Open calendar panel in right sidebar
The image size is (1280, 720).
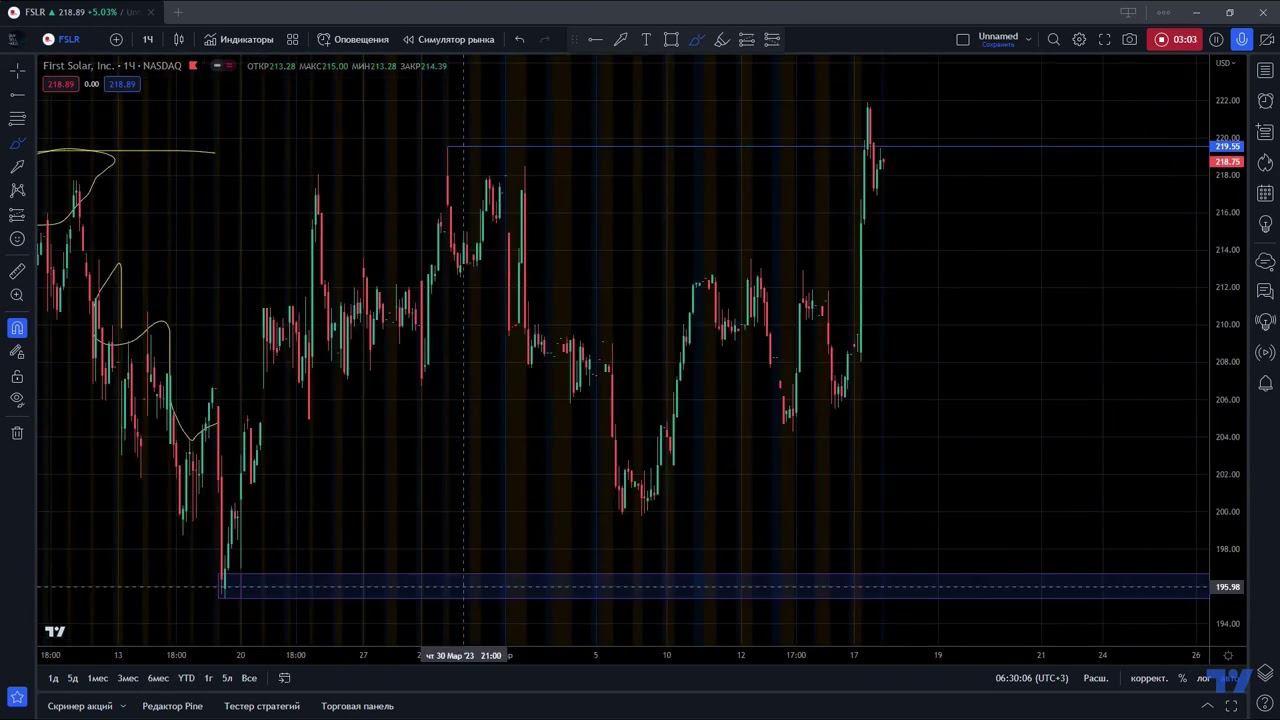pyautogui.click(x=1265, y=193)
